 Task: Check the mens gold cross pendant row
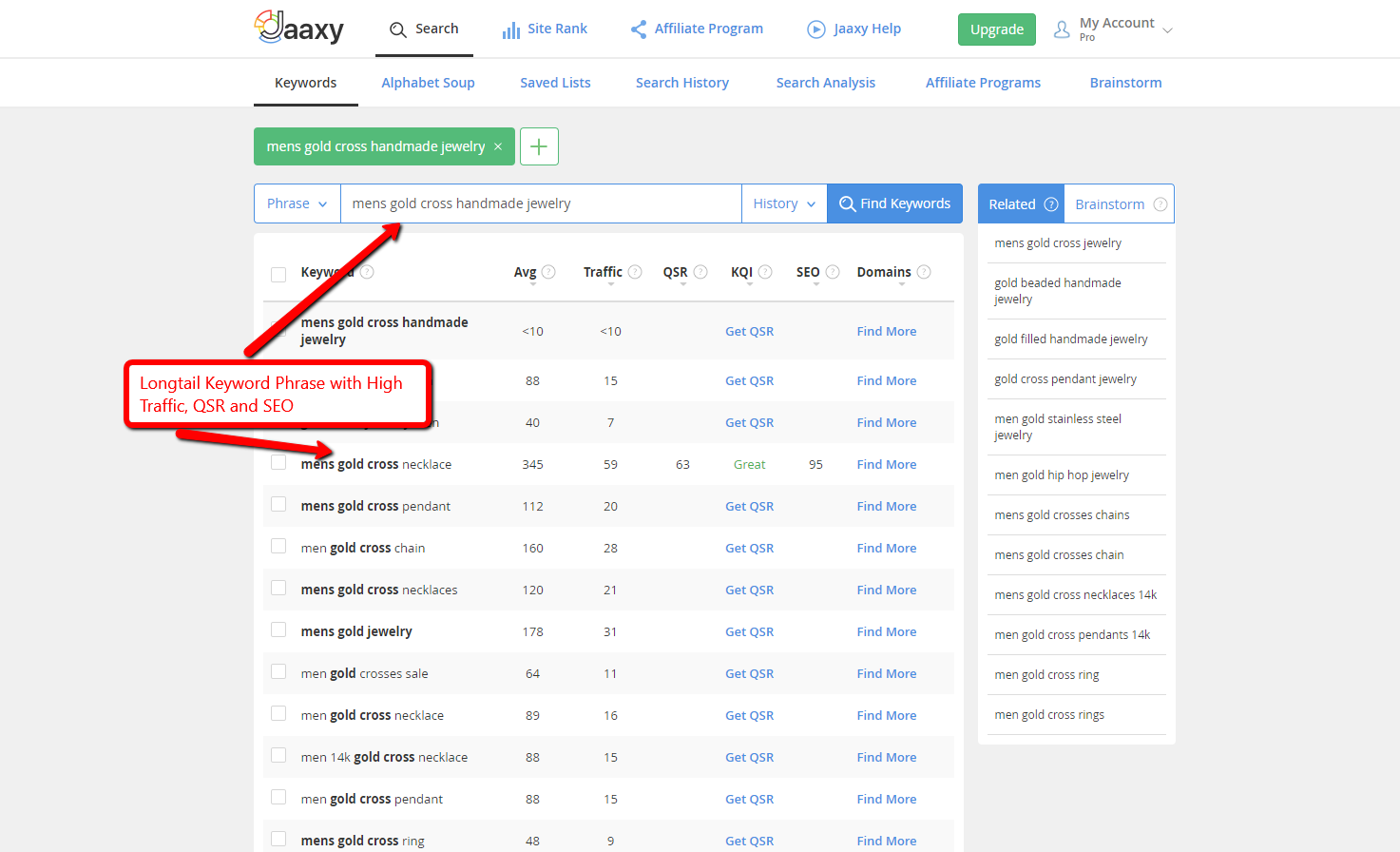[278, 504]
